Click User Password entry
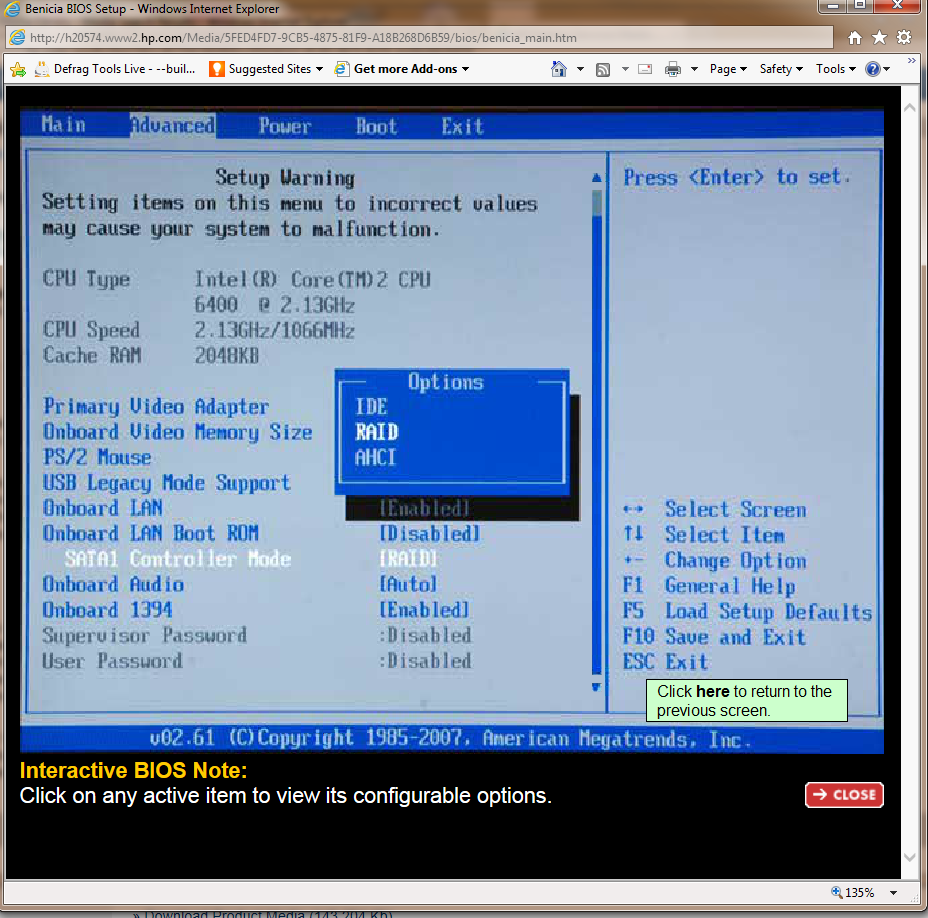This screenshot has width=928, height=918. [x=112, y=661]
